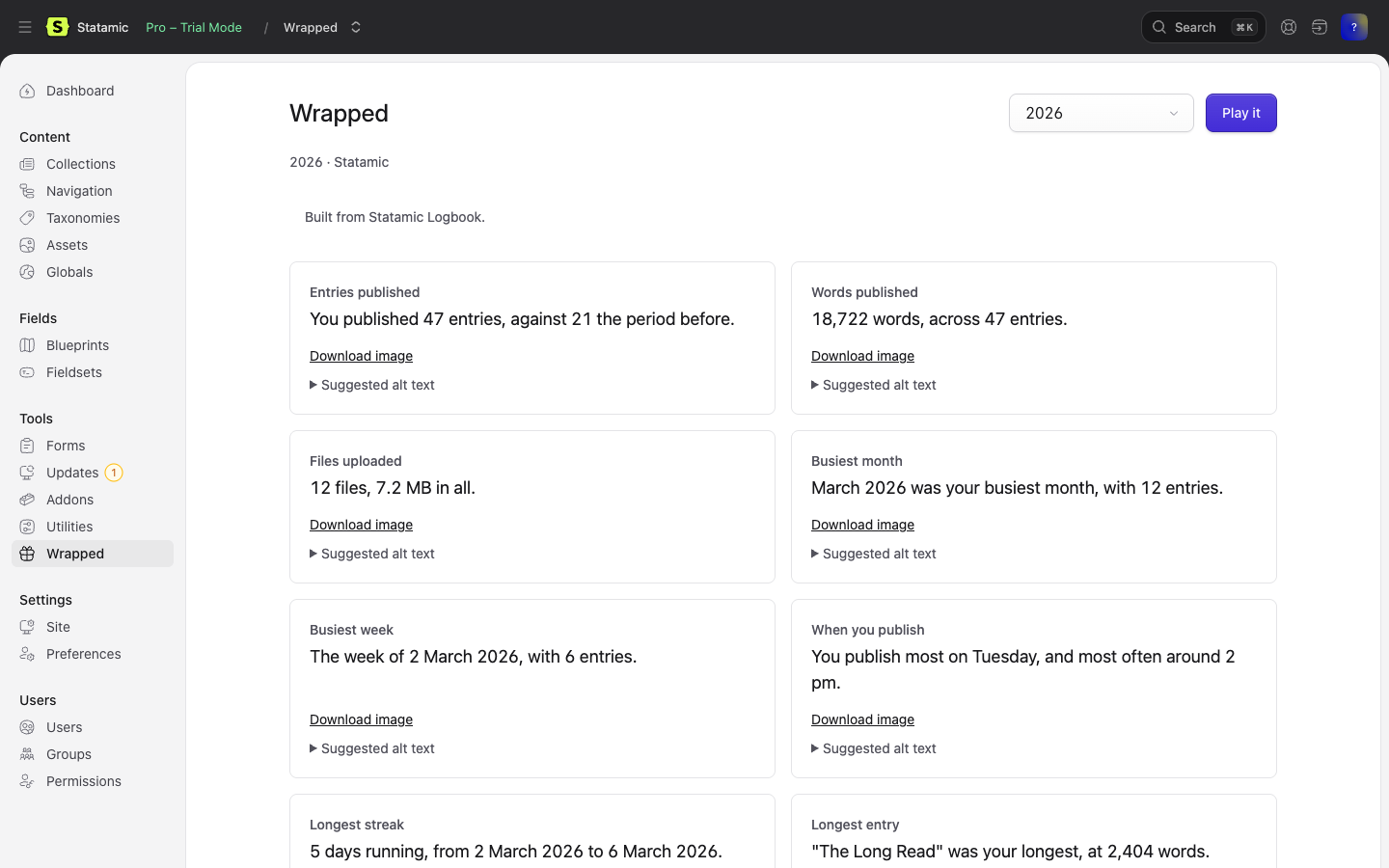This screenshot has height=868, width=1389.
Task: Open the Forms menu label
Action: tap(66, 446)
